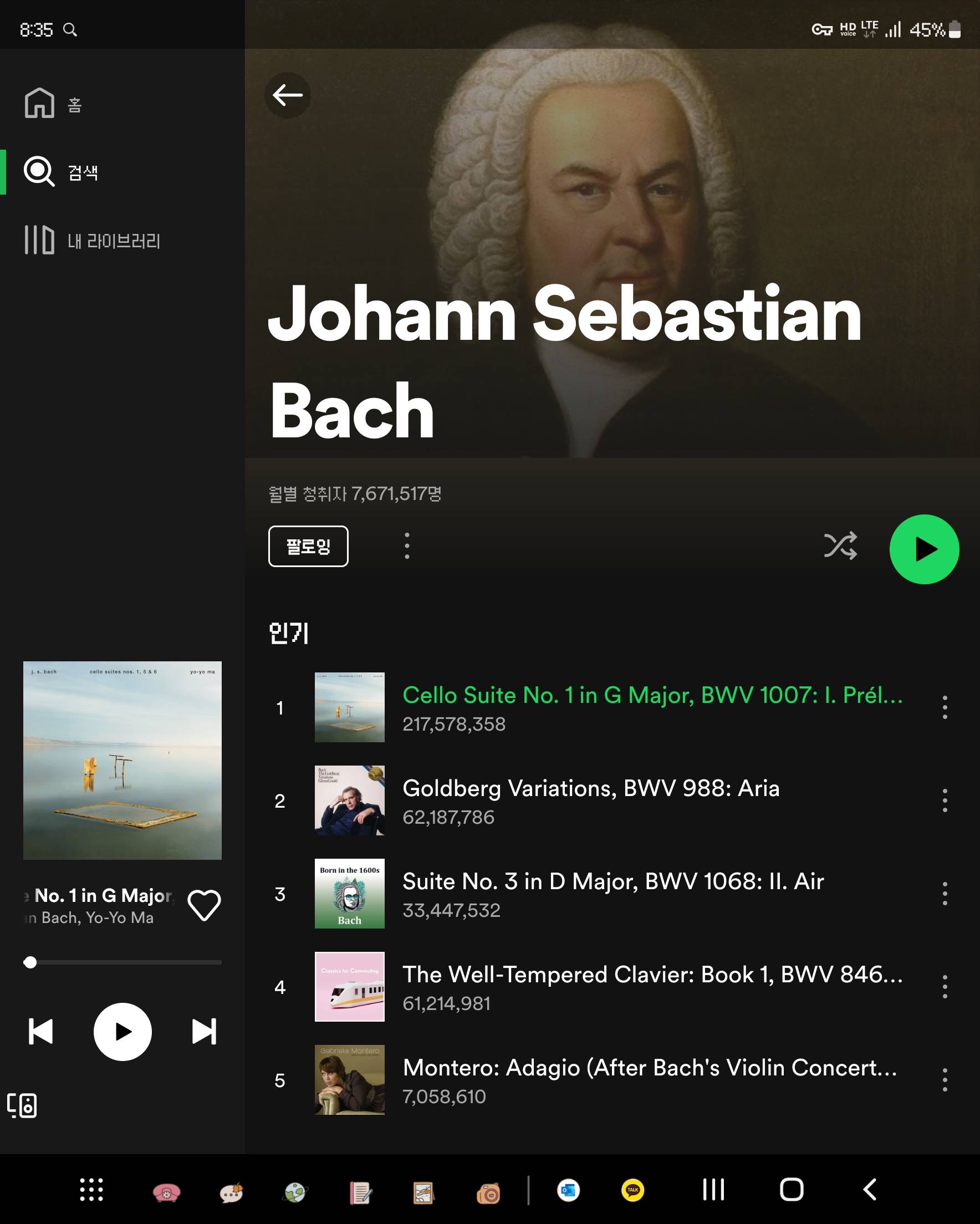The width and height of the screenshot is (980, 1224).
Task: Open the connect devices icon
Action: (x=22, y=1105)
